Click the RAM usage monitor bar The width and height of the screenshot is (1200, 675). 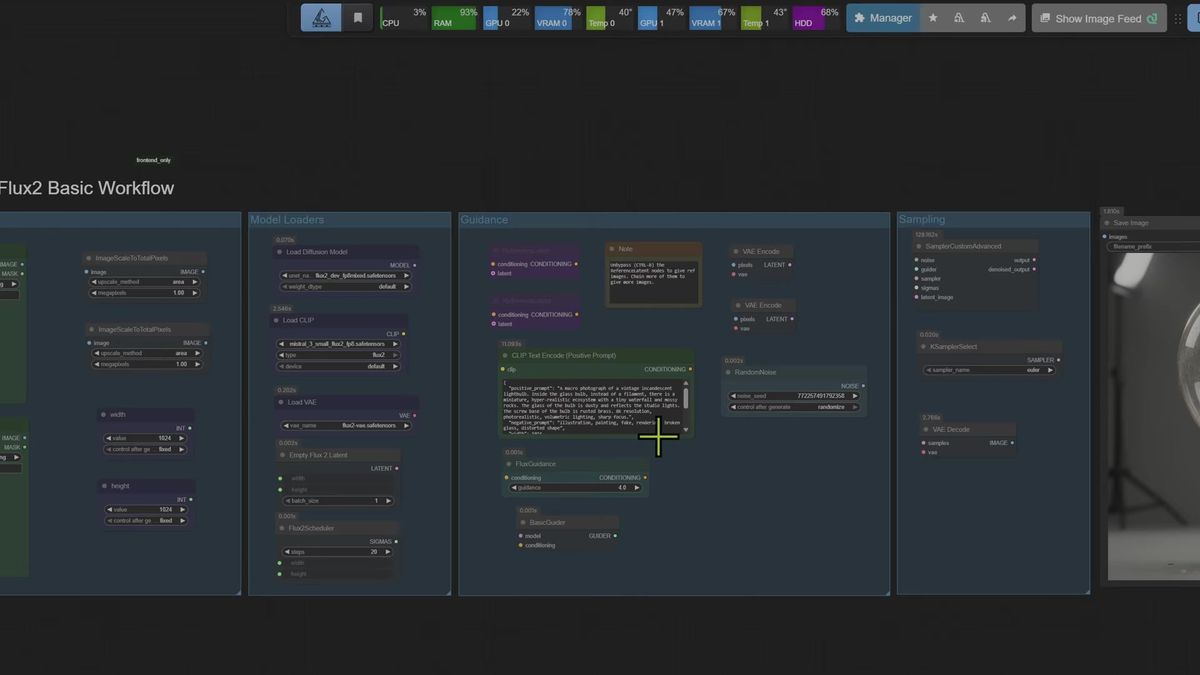[455, 18]
